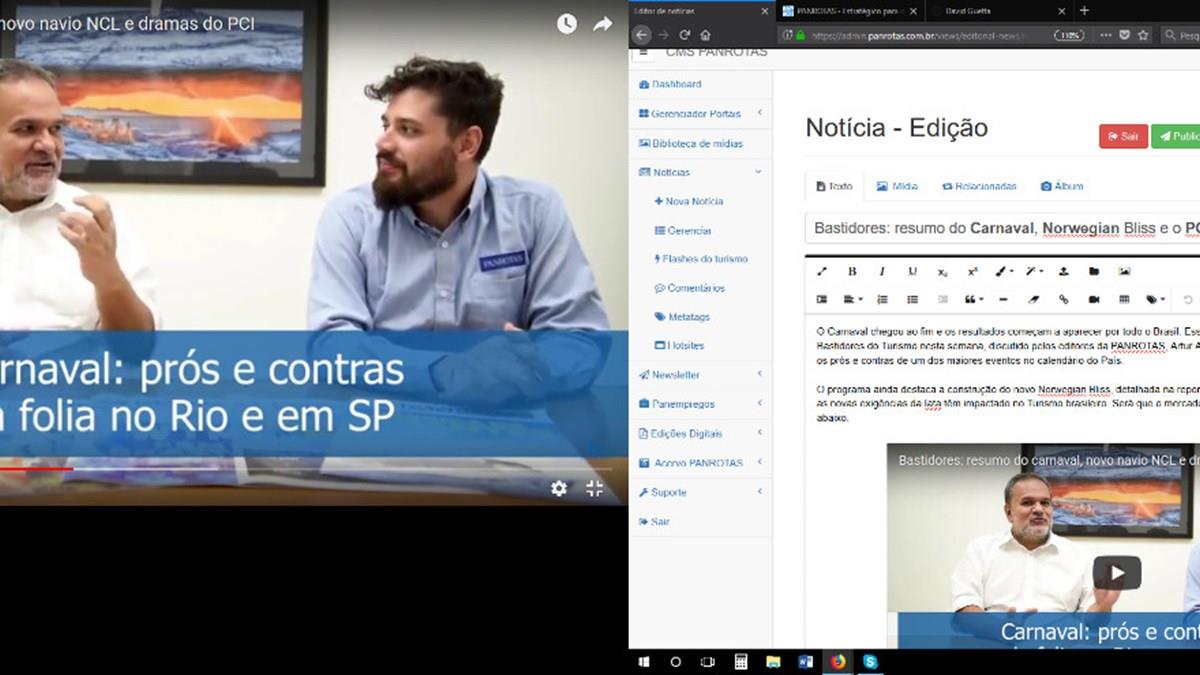Toggle the ordered numbered list

point(882,299)
